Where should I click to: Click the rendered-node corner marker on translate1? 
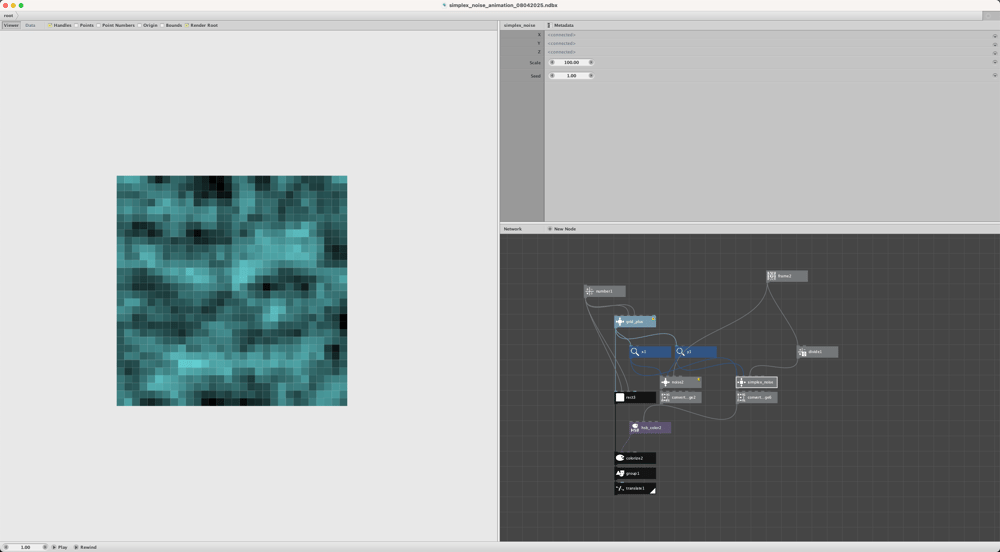point(652,491)
